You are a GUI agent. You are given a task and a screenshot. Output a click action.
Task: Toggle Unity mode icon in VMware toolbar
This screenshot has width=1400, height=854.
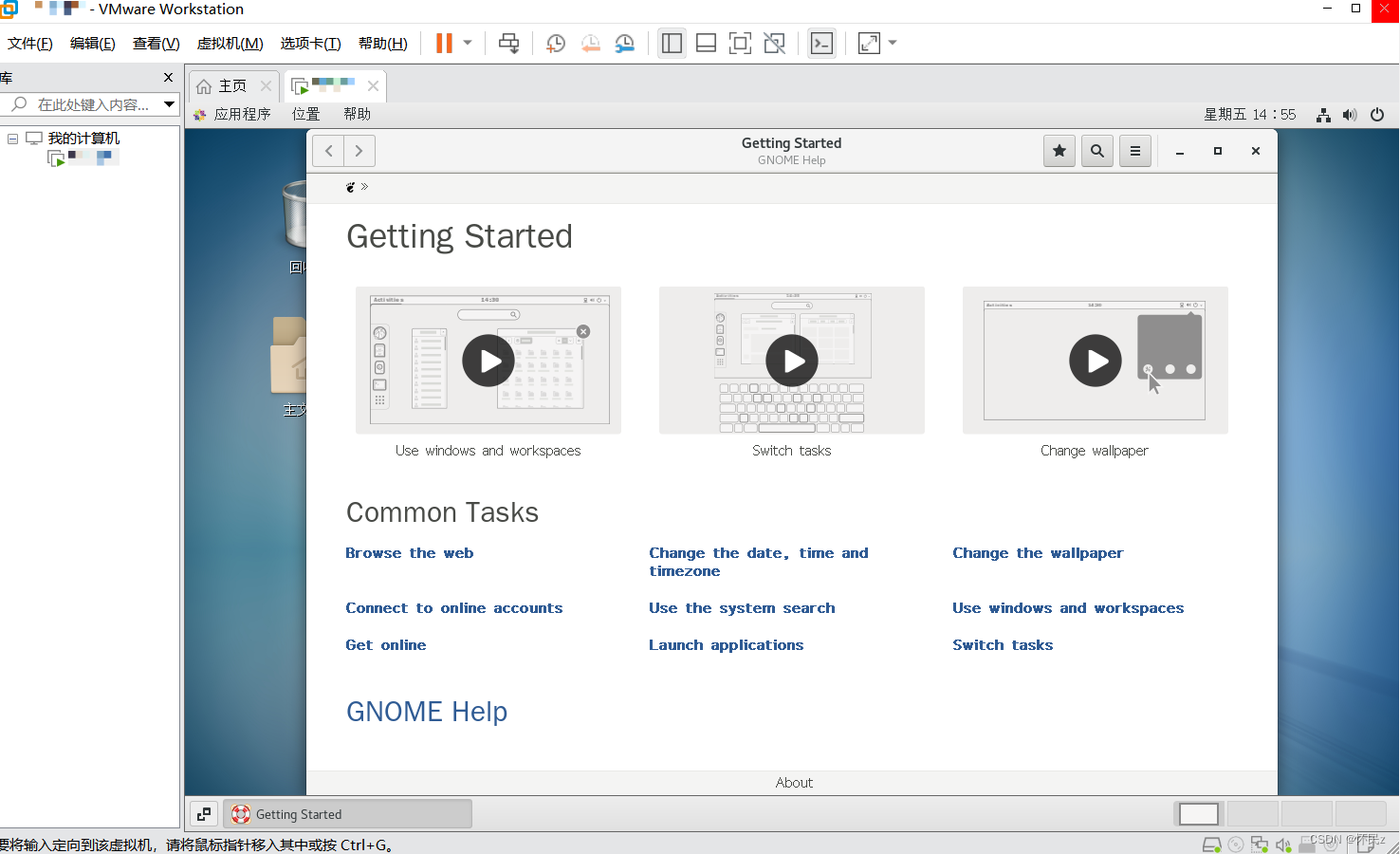[x=774, y=43]
